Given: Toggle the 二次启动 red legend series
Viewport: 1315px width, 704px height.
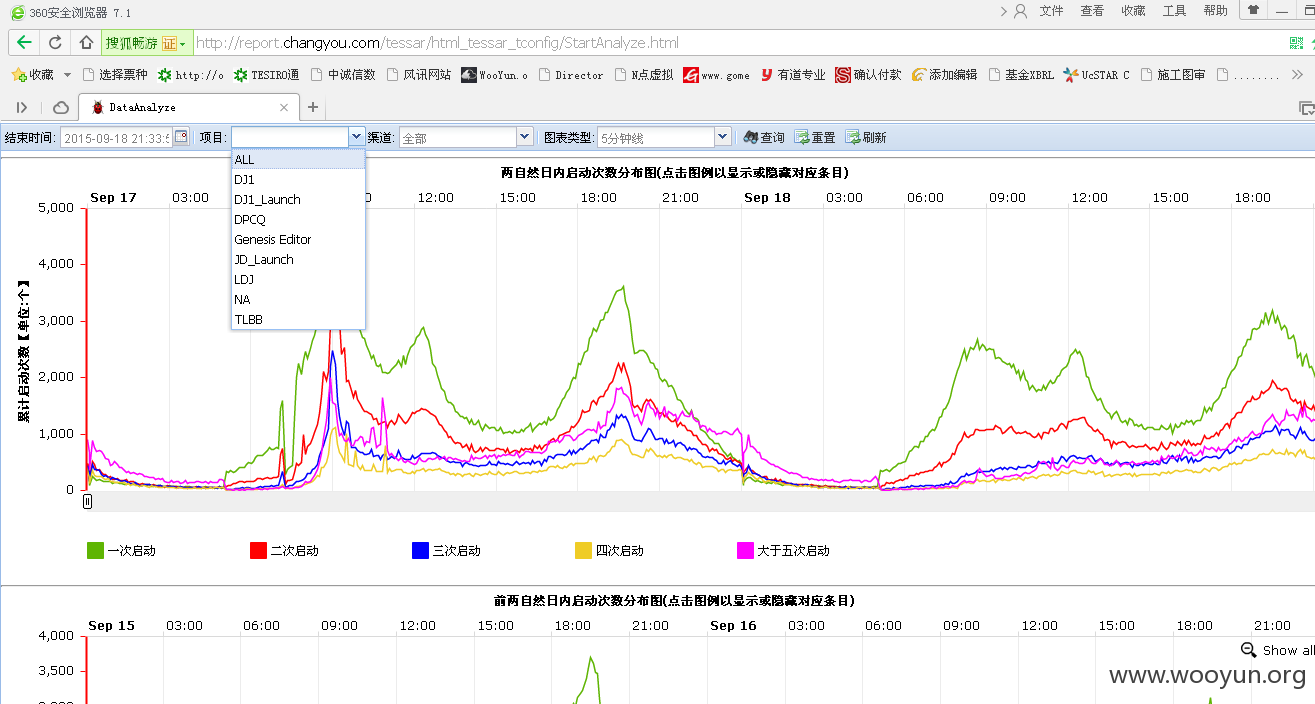Looking at the screenshot, I should click(x=284, y=550).
